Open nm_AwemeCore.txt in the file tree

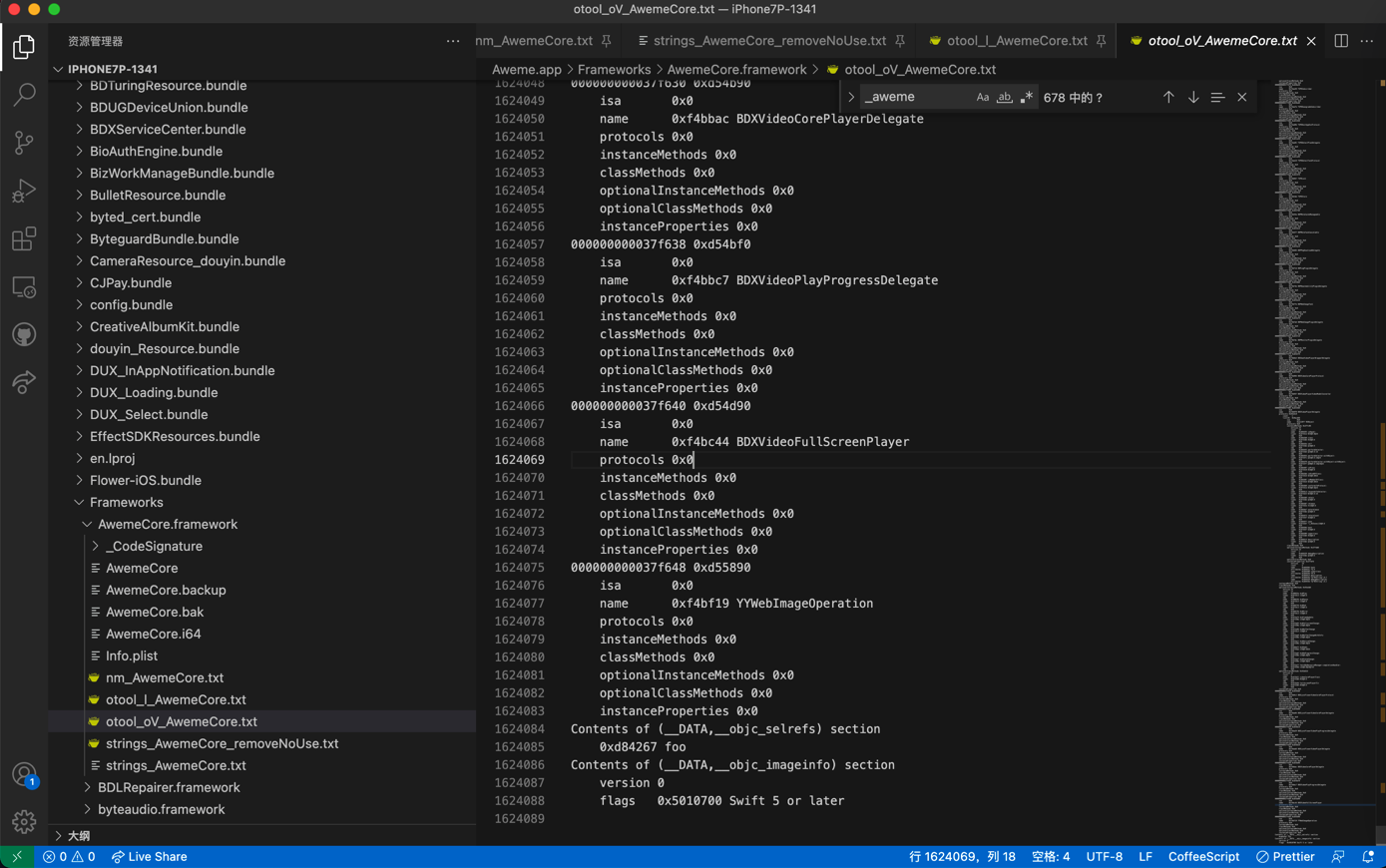165,677
